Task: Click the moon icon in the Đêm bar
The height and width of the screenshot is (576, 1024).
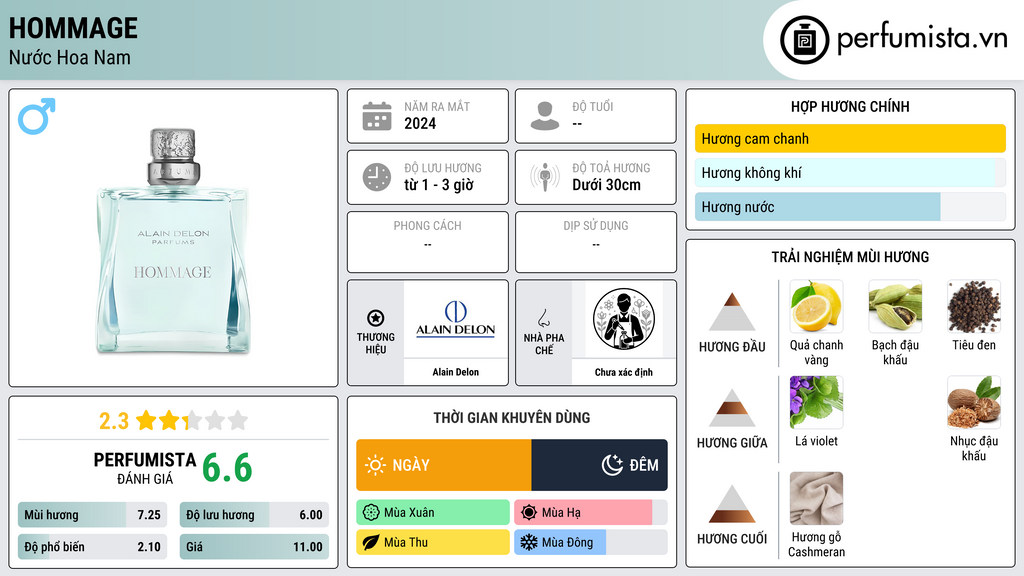Action: click(x=612, y=465)
